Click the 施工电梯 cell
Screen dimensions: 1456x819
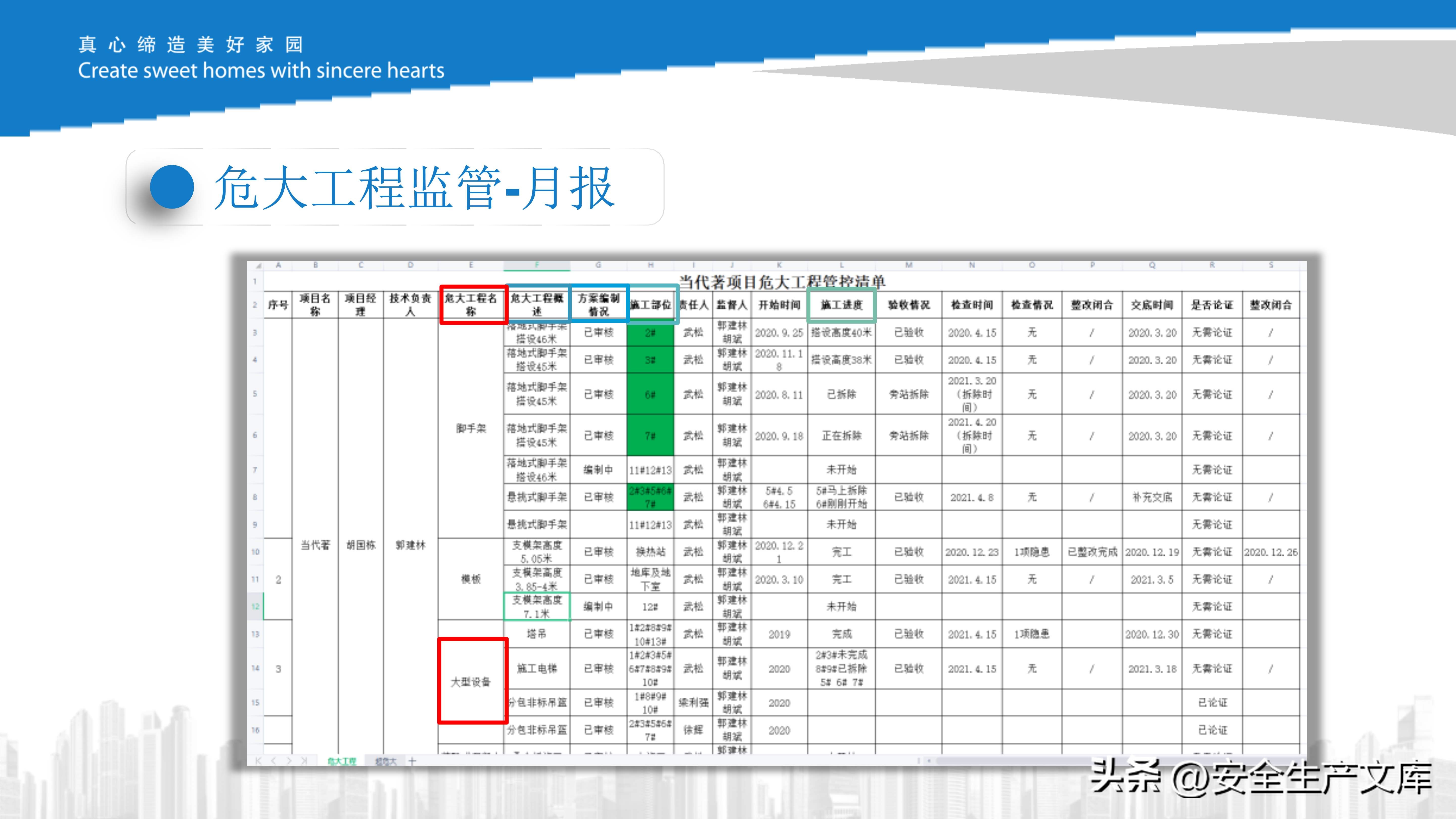coord(537,669)
